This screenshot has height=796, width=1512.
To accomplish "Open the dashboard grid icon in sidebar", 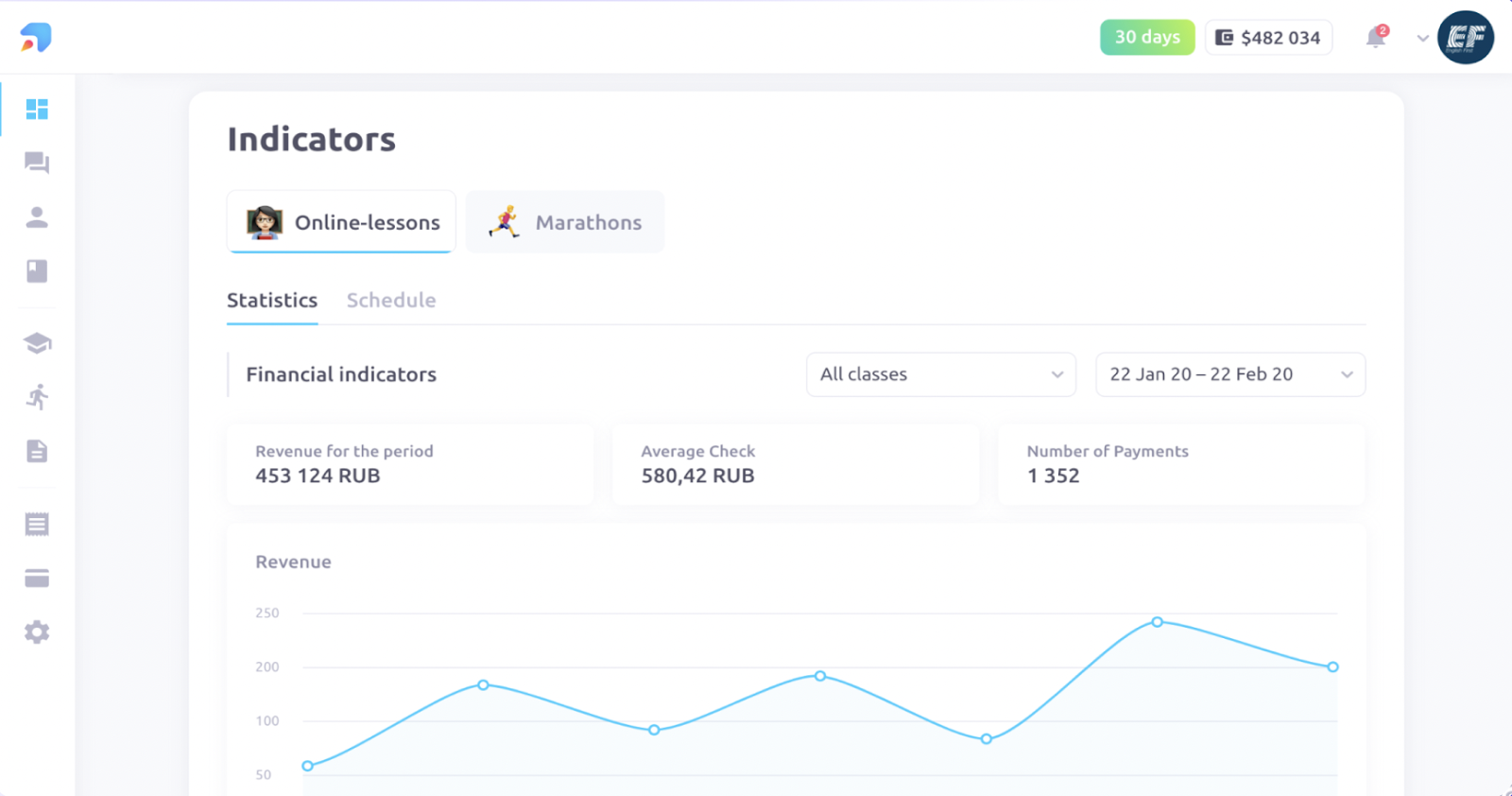I will (x=37, y=110).
